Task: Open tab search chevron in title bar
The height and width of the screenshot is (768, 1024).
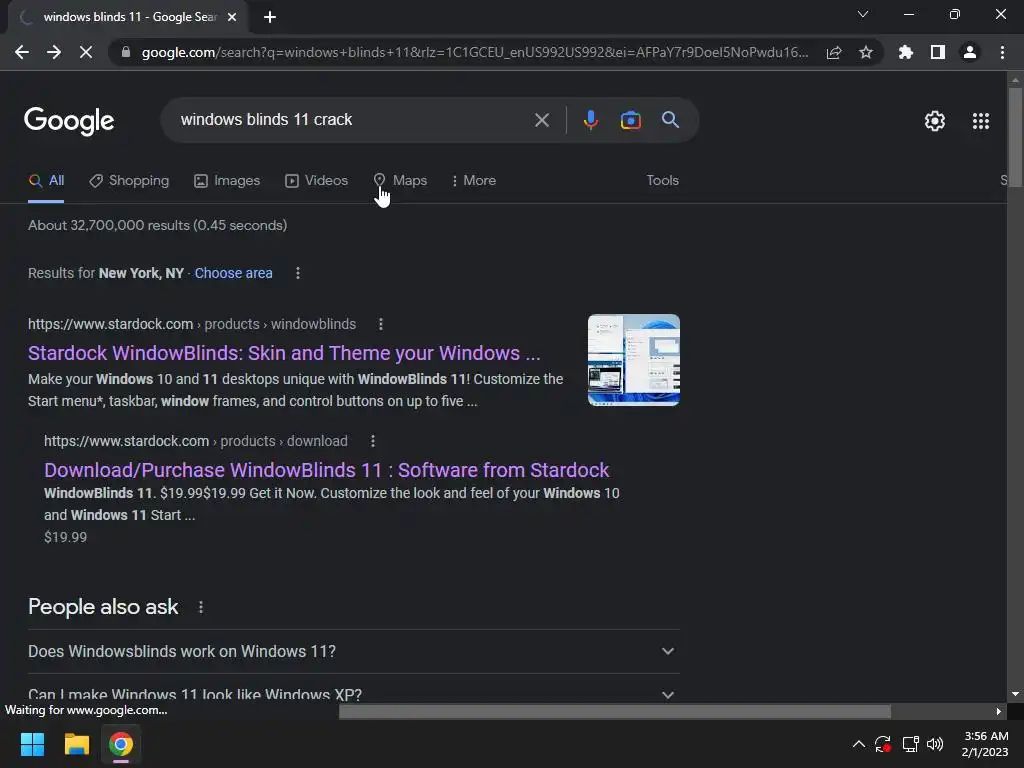Action: click(x=863, y=14)
